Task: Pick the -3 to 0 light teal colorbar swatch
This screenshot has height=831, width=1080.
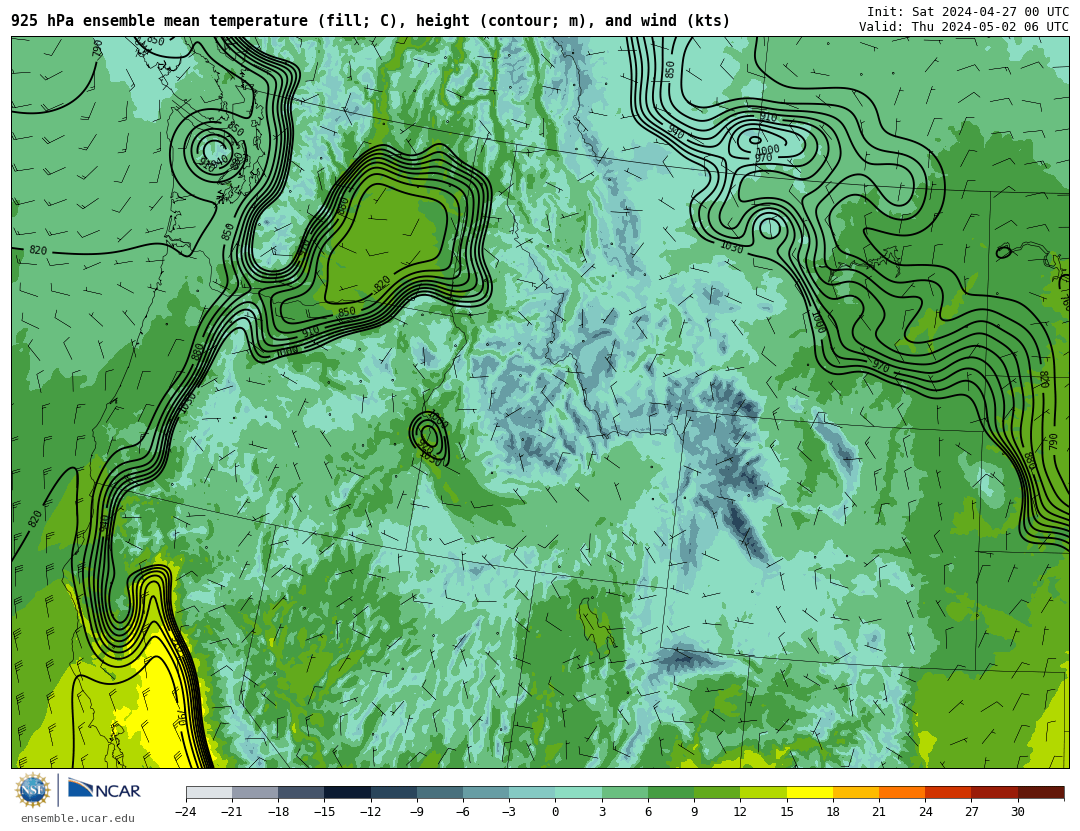Action: pyautogui.click(x=532, y=792)
